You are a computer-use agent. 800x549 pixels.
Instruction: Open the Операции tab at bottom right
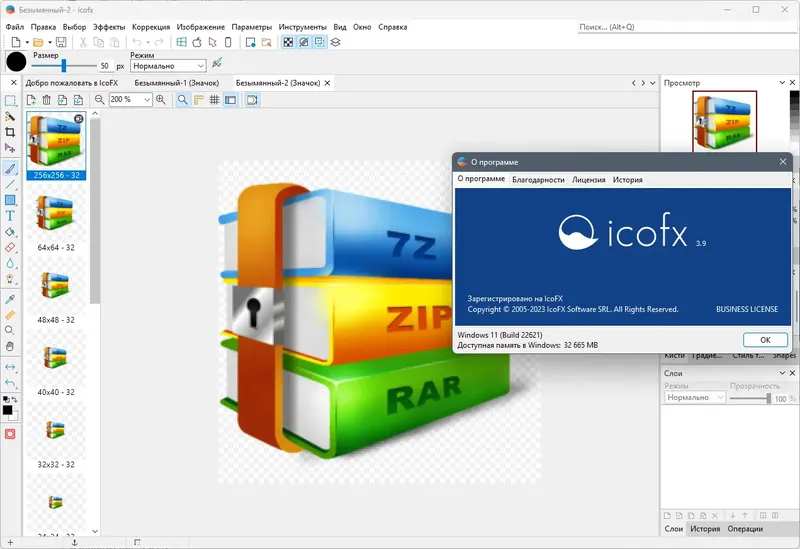745,529
